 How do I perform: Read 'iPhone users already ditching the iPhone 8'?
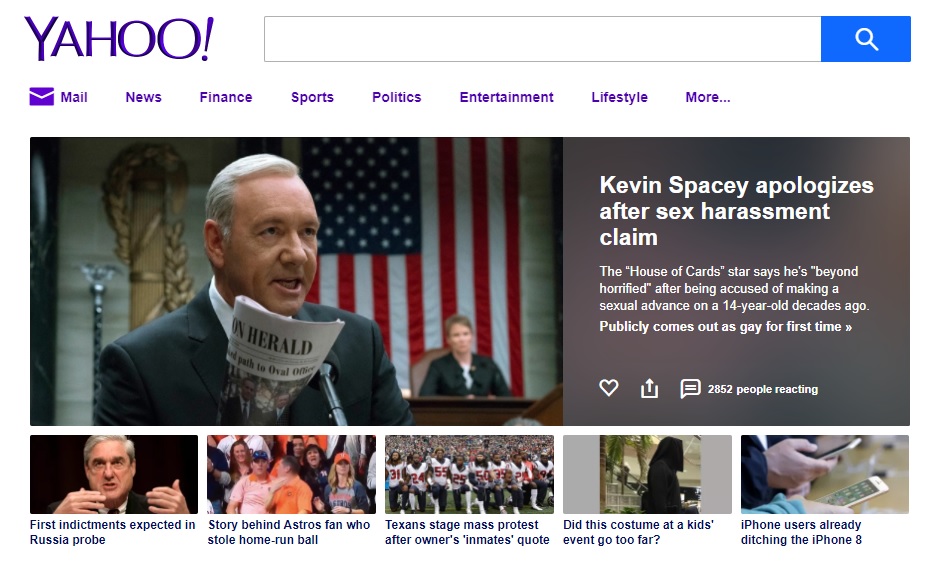pos(801,533)
